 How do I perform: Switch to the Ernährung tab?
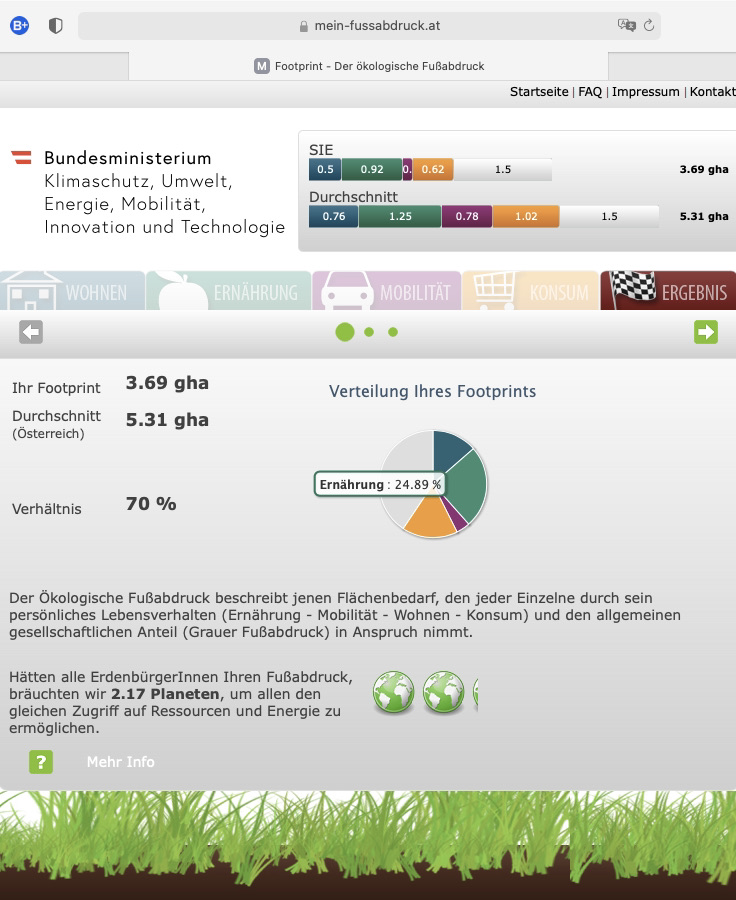(x=230, y=291)
